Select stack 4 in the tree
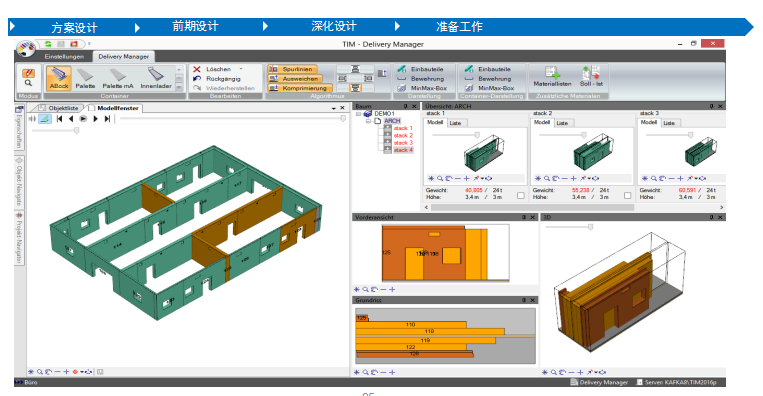763x396 pixels. [x=403, y=150]
